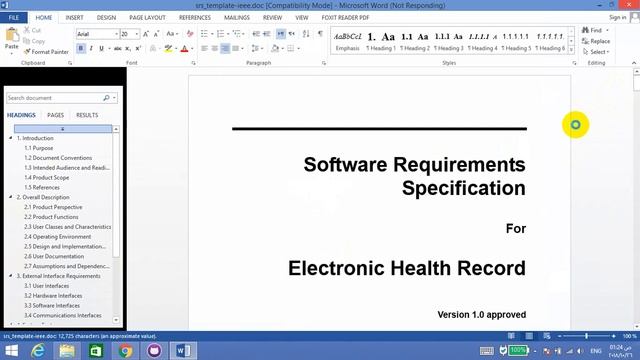Open Windows Start button
Screen dimensions: 640x360
(11, 351)
